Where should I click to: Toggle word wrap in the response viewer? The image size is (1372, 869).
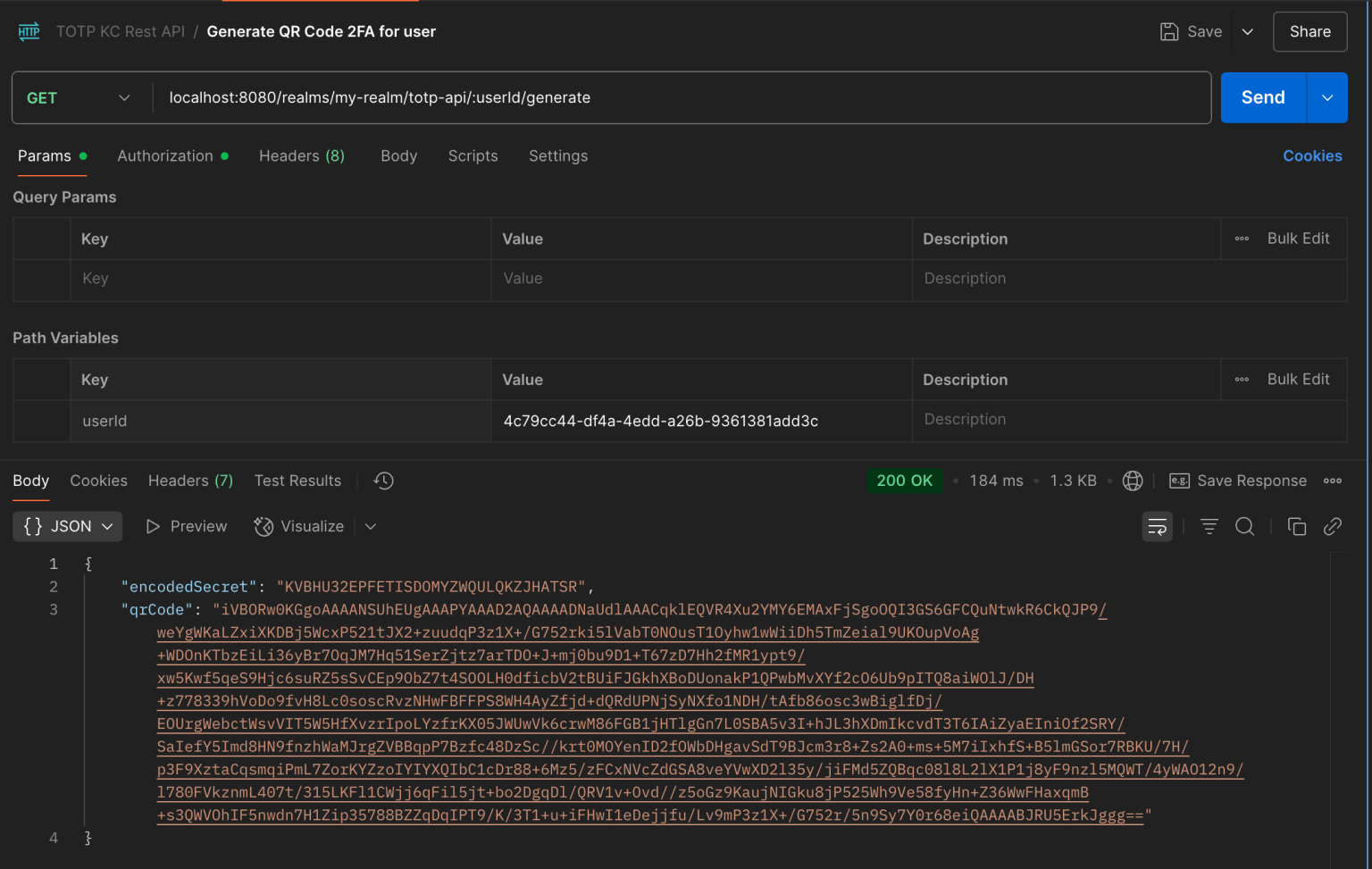[1157, 526]
